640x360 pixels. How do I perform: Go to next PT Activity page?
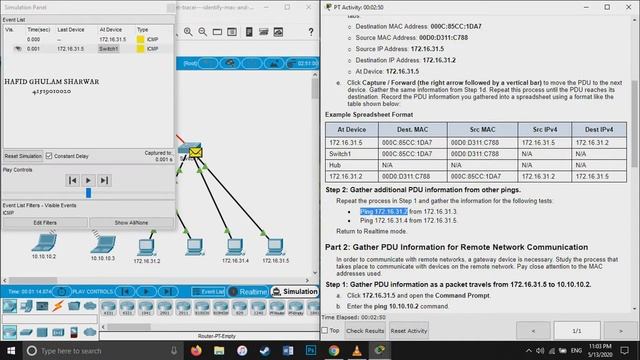pos(620,331)
